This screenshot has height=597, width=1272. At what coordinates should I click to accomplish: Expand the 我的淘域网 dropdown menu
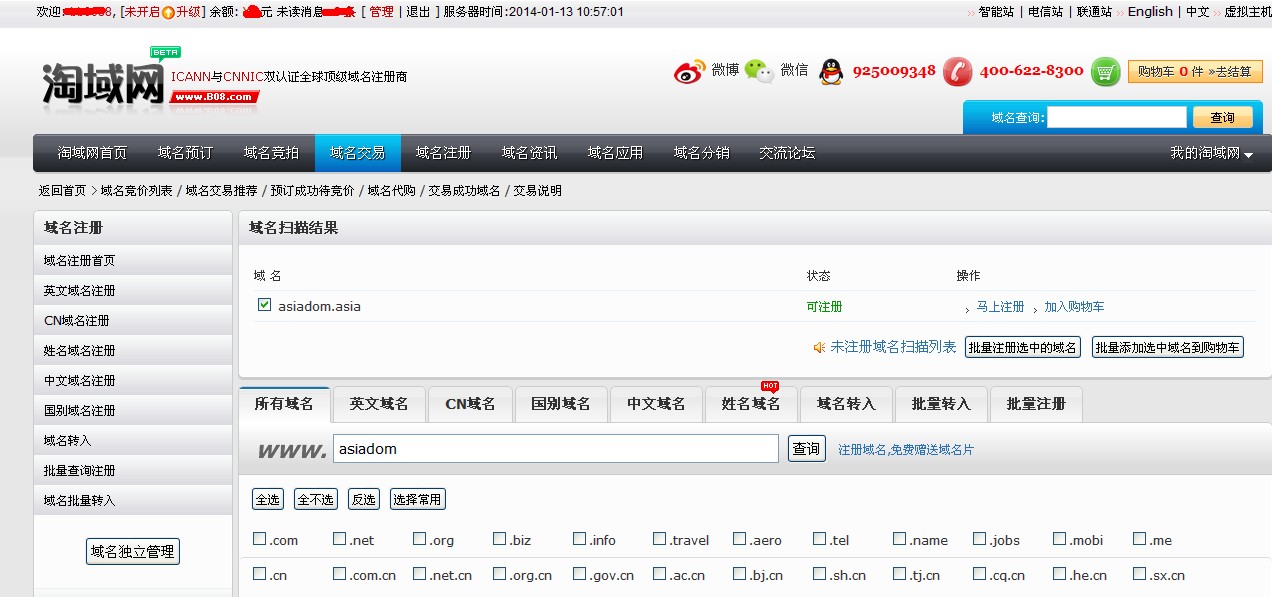(x=1211, y=153)
